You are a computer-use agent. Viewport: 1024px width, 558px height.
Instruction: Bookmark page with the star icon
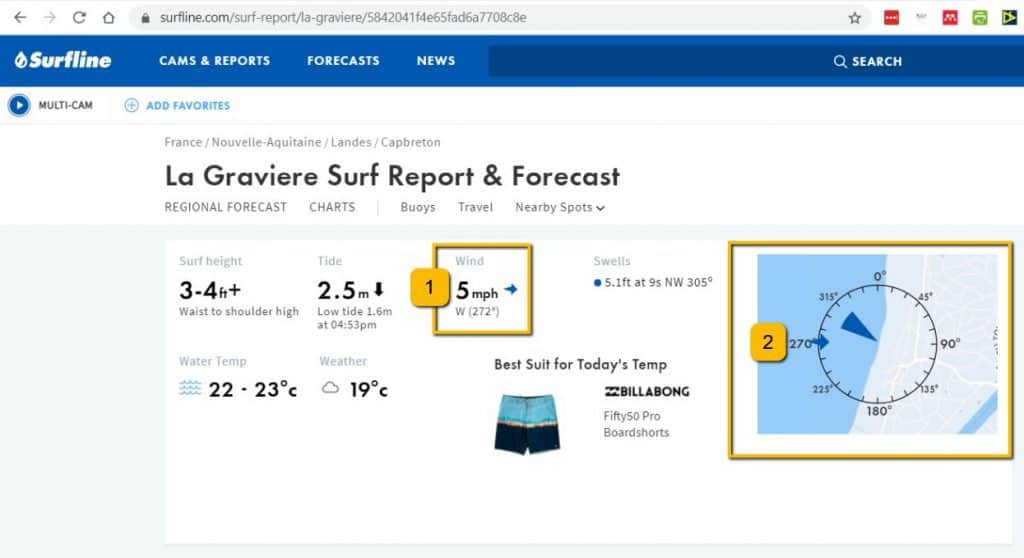point(854,18)
